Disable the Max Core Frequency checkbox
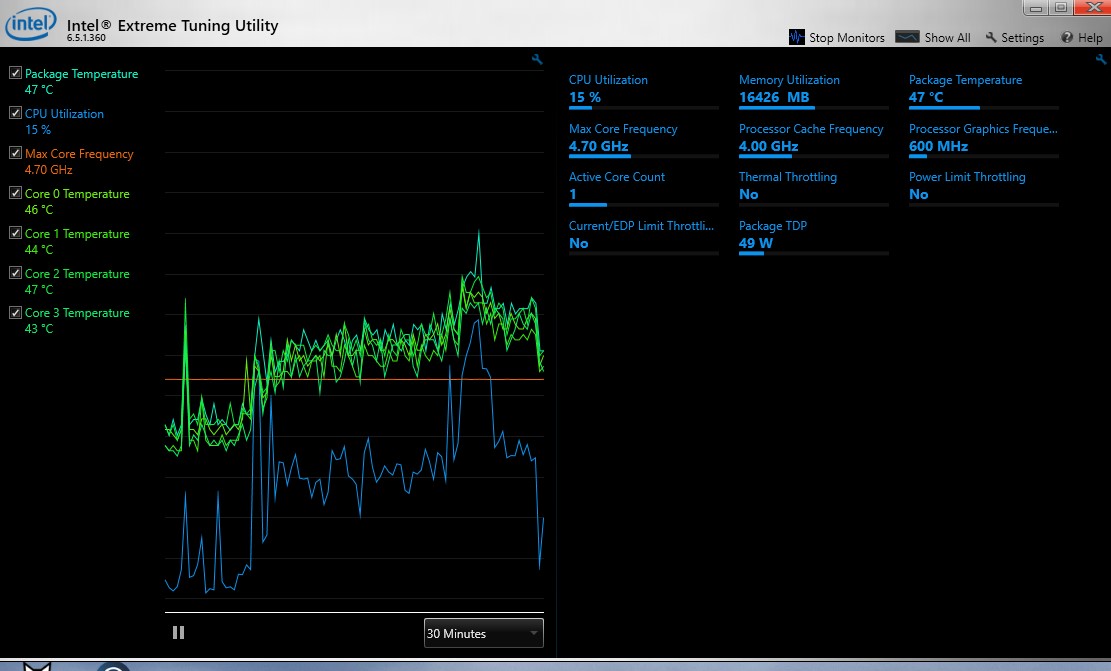This screenshot has width=1111, height=671. 15,153
